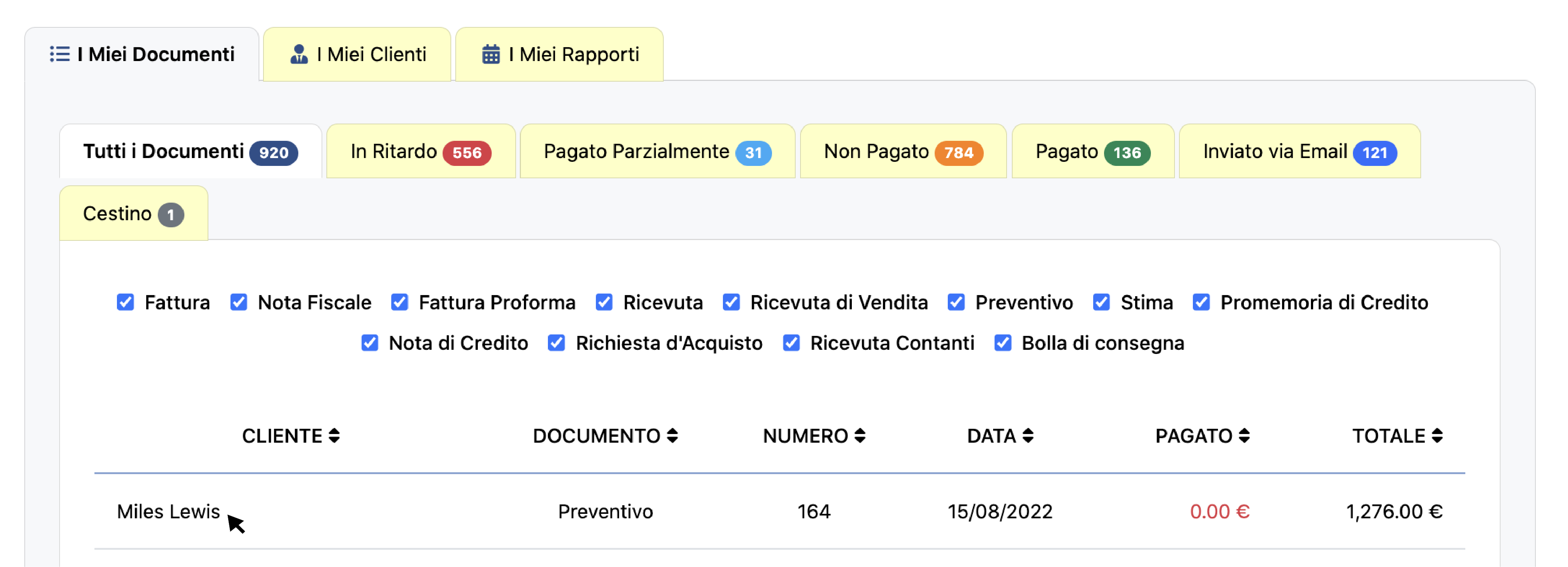Click the red 556 badge
Screen dimensions: 1568x567
click(467, 153)
